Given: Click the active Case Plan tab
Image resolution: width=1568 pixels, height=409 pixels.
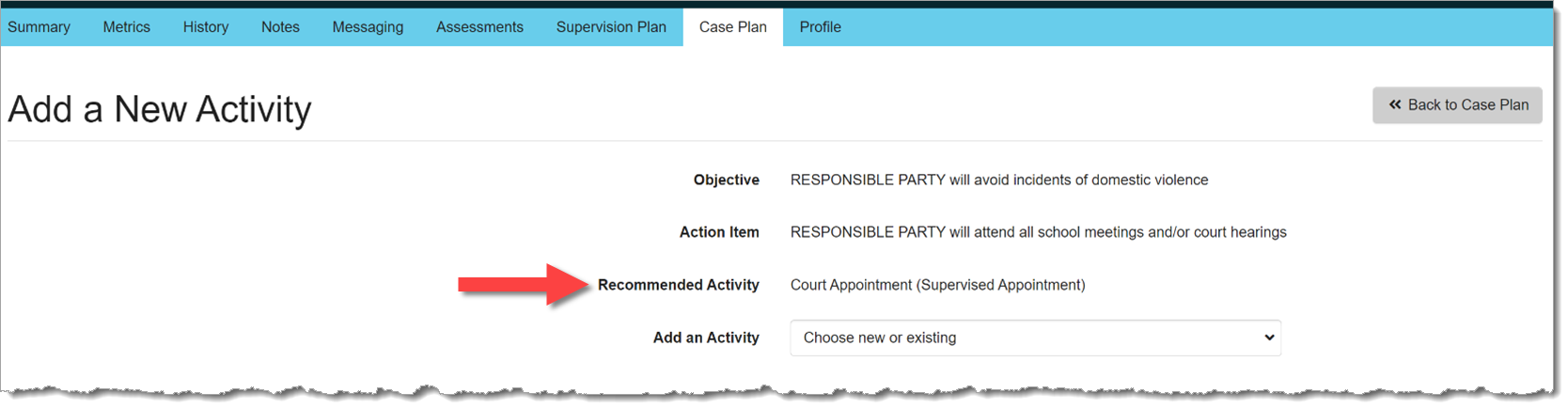Looking at the screenshot, I should click(x=732, y=27).
